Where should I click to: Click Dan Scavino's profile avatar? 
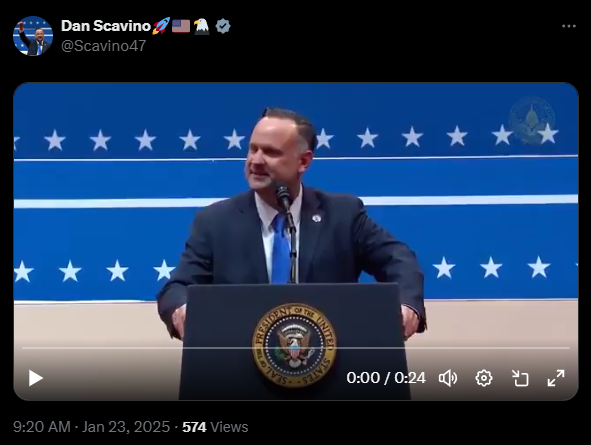click(x=33, y=36)
